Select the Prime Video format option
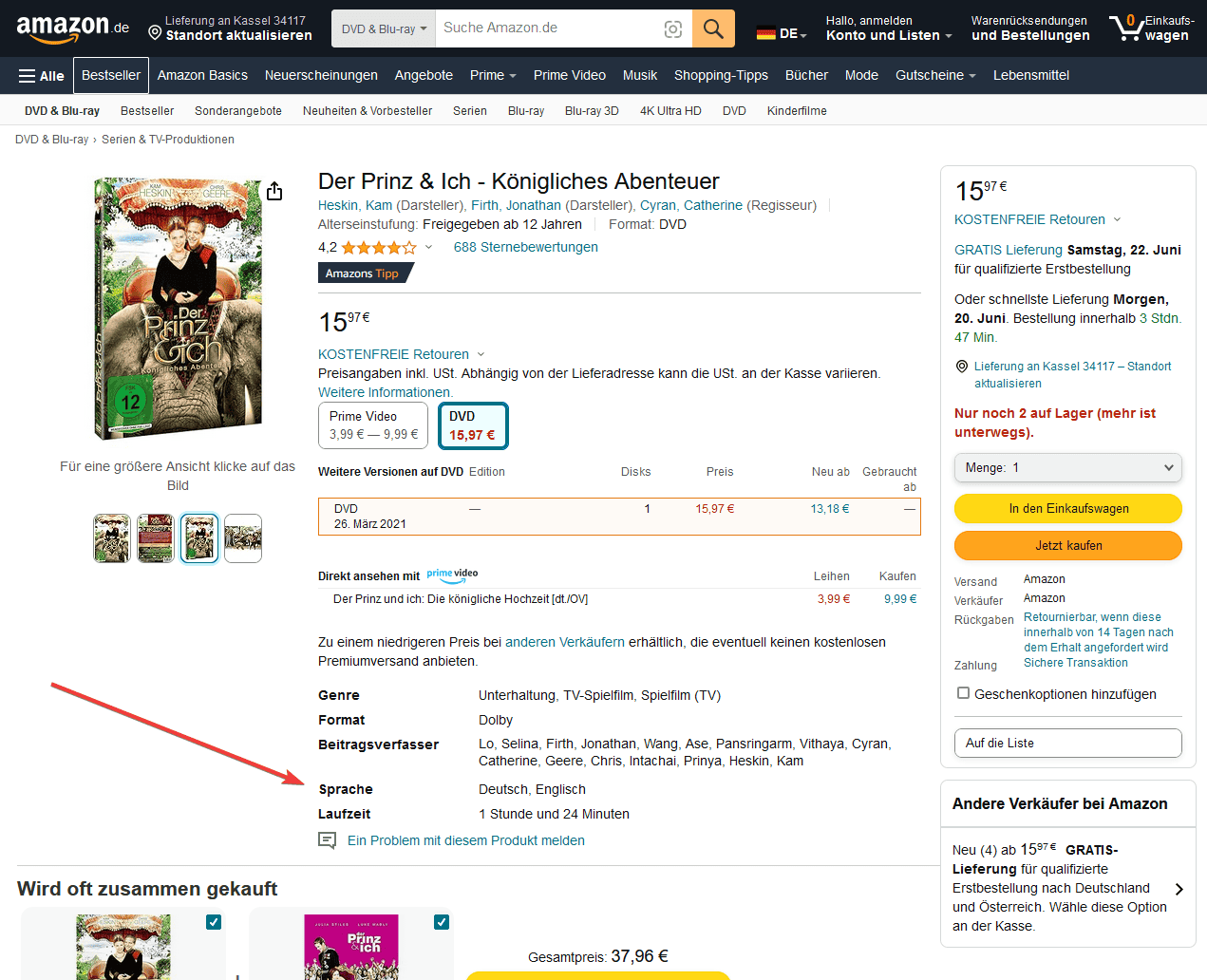Screen dimensions: 1207x980 coord(373,425)
